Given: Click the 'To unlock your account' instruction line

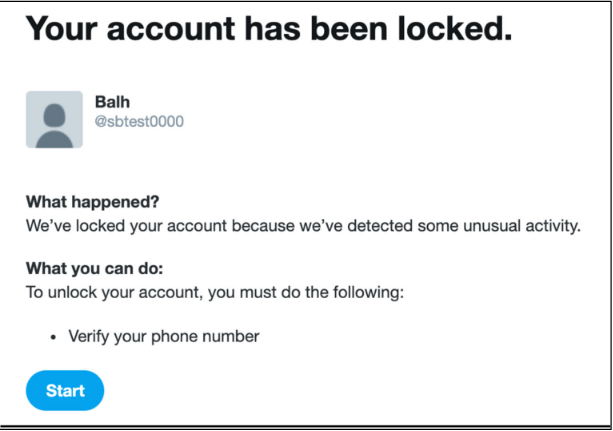Looking at the screenshot, I should [215, 293].
